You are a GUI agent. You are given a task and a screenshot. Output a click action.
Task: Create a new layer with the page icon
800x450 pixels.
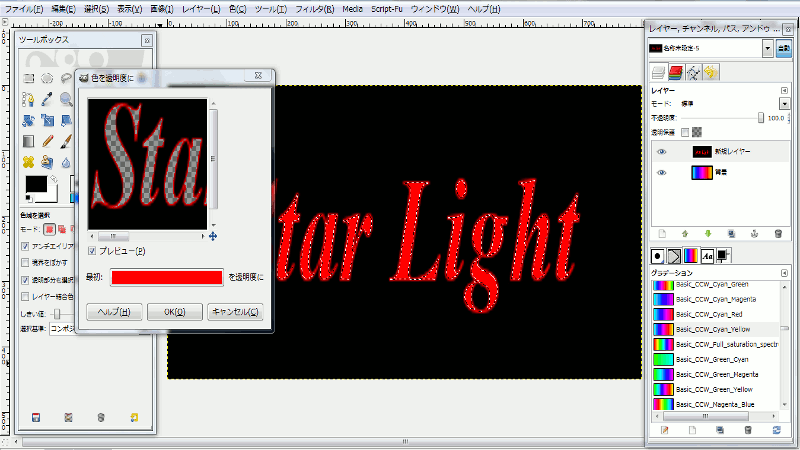point(662,234)
